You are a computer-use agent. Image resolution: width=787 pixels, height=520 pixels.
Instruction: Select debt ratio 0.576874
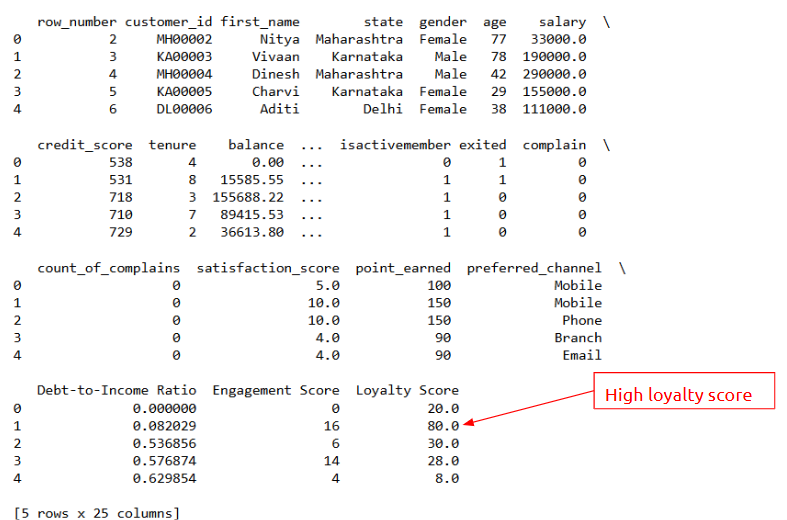click(x=165, y=461)
